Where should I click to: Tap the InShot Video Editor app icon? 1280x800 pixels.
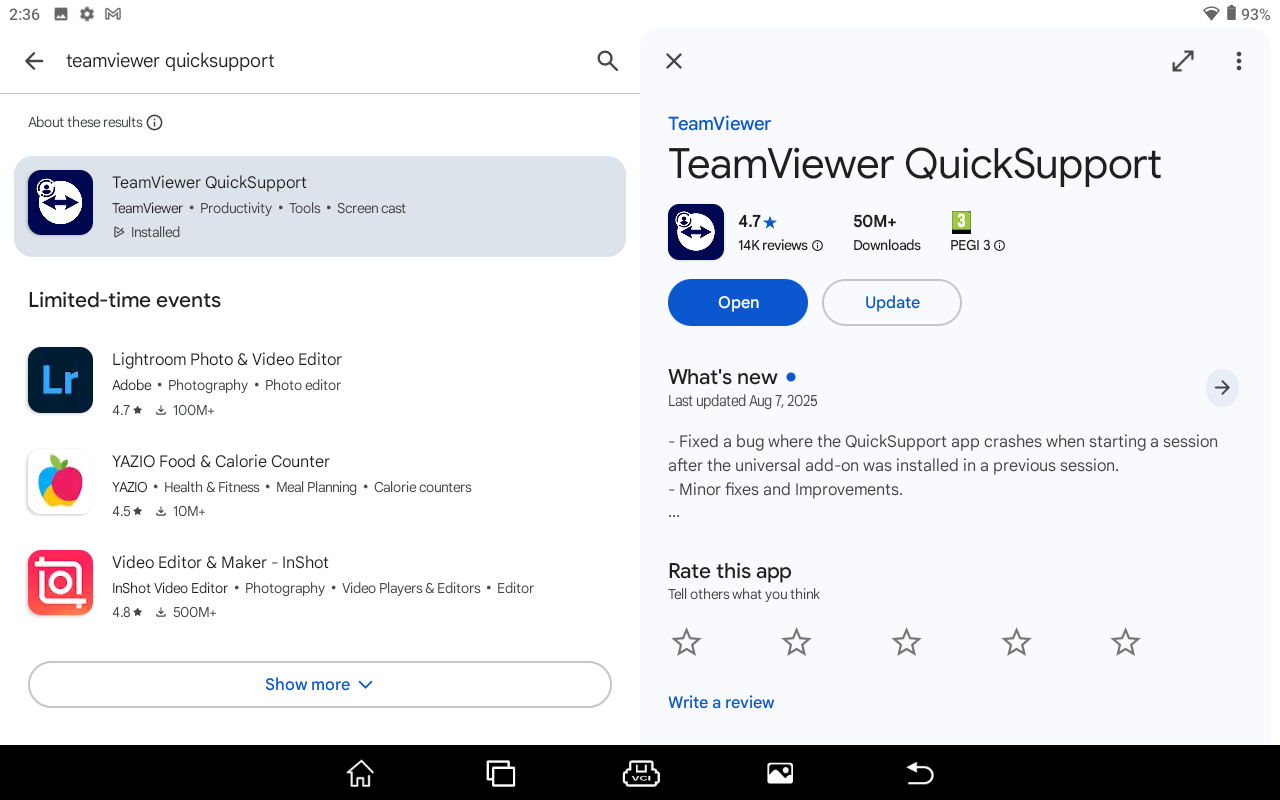pyautogui.click(x=60, y=582)
